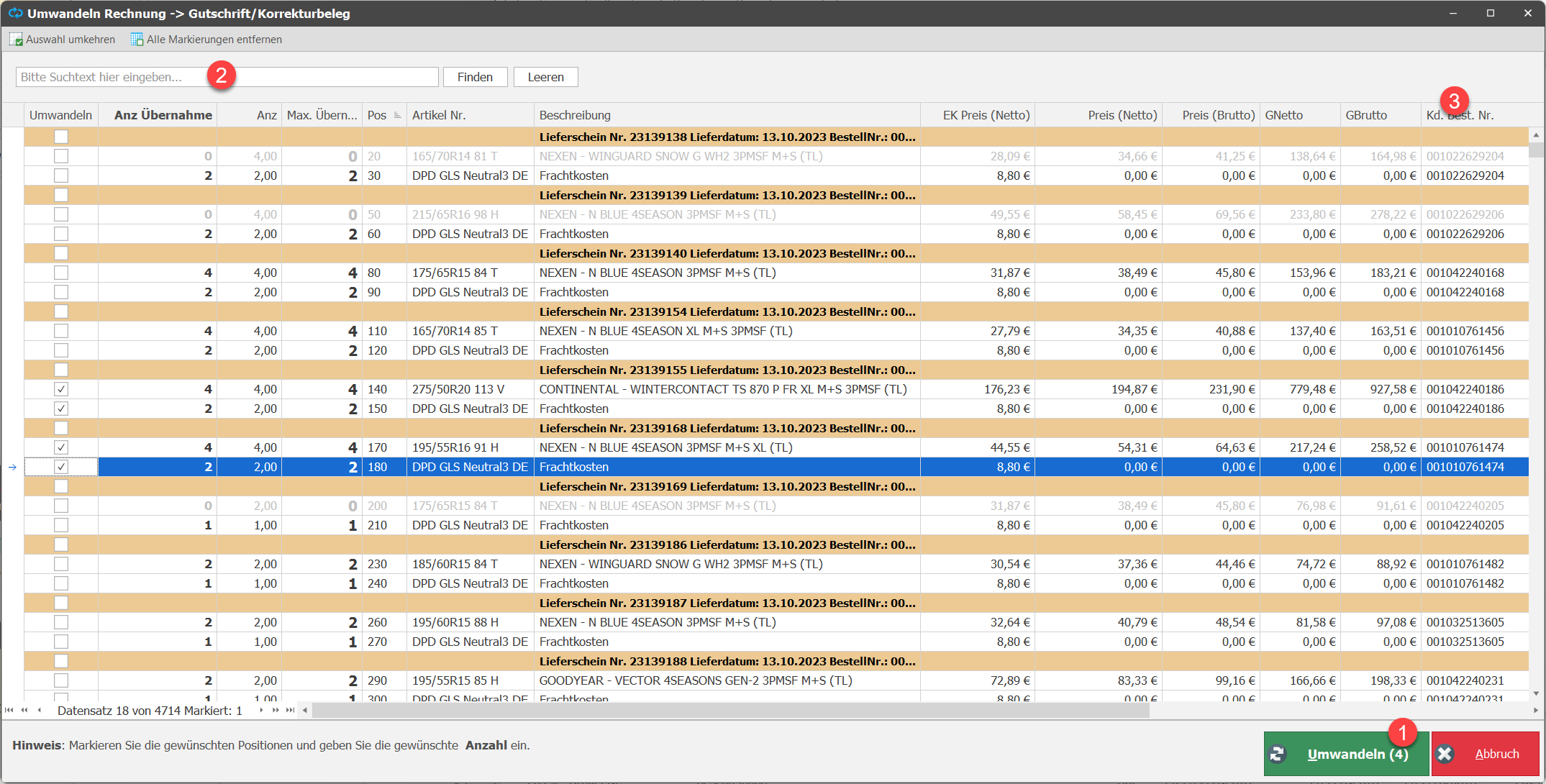The image size is (1546, 784).
Task: Sort by Pos column header
Action: pyautogui.click(x=384, y=115)
